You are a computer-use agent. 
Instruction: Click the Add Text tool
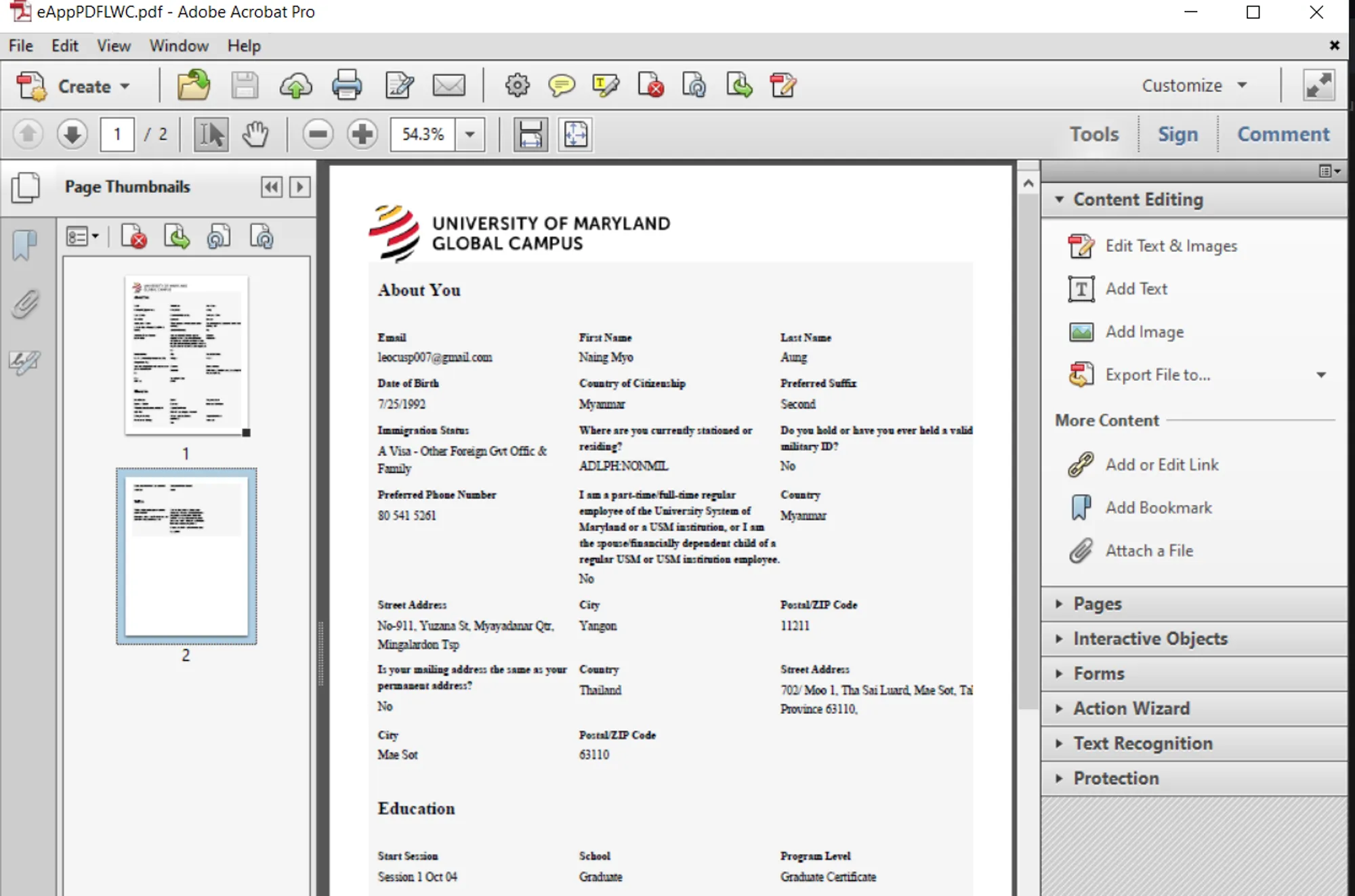pos(1118,289)
